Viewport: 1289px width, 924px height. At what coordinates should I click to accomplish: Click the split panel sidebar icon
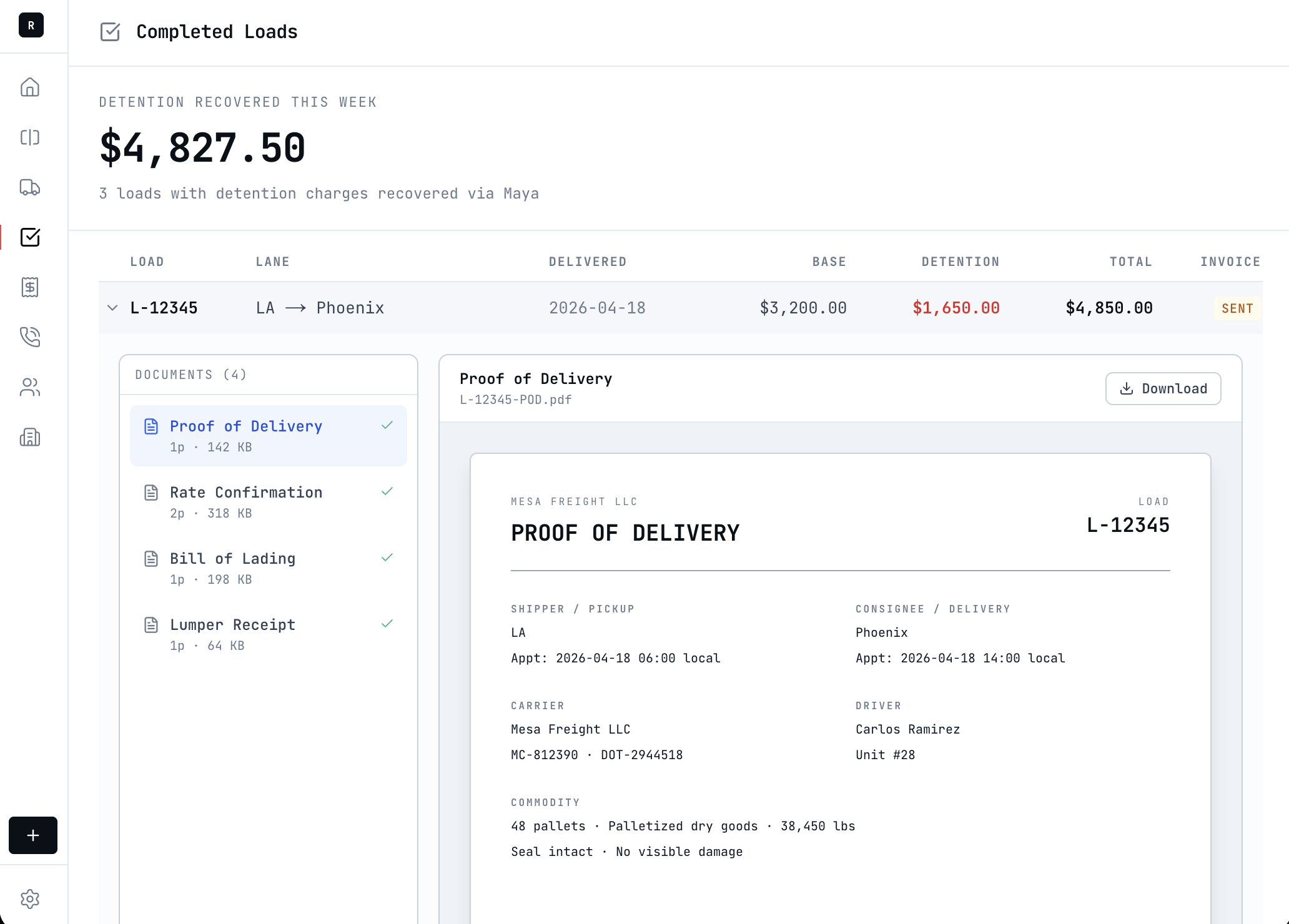point(30,137)
